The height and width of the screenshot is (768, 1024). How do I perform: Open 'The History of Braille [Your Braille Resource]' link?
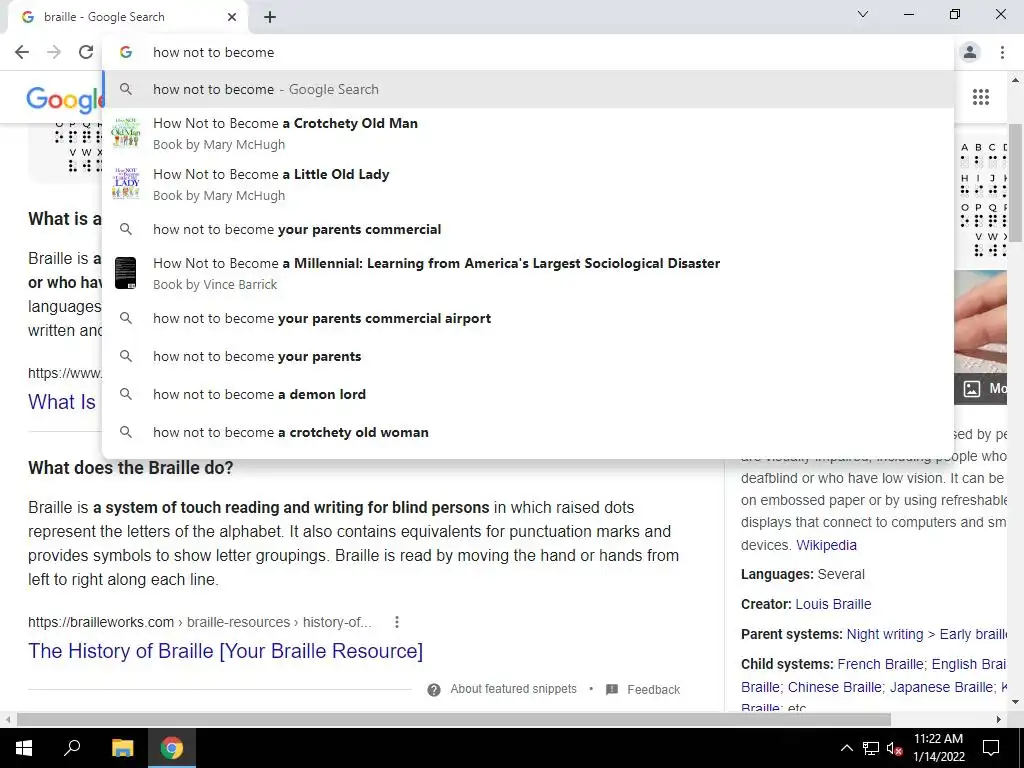tap(225, 651)
